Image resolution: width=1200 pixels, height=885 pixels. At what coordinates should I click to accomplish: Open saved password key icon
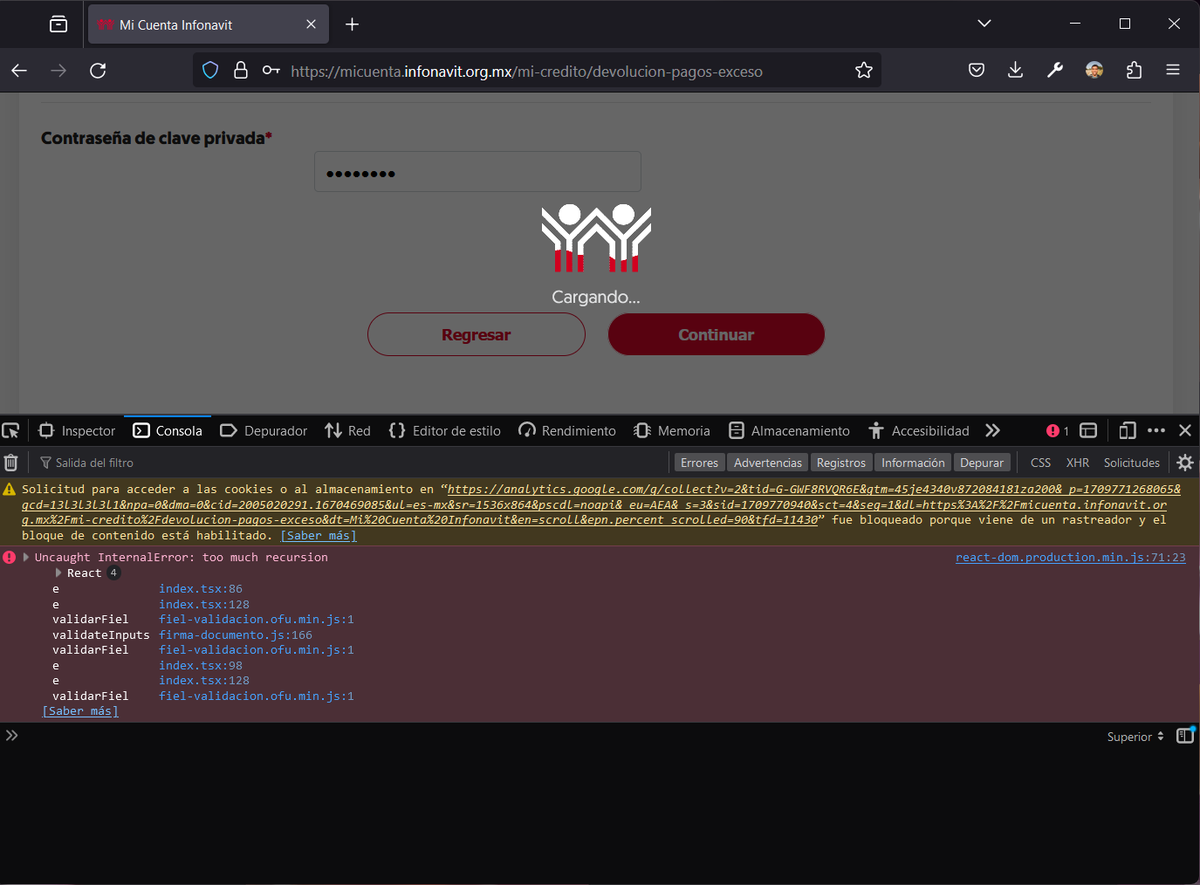[271, 70]
